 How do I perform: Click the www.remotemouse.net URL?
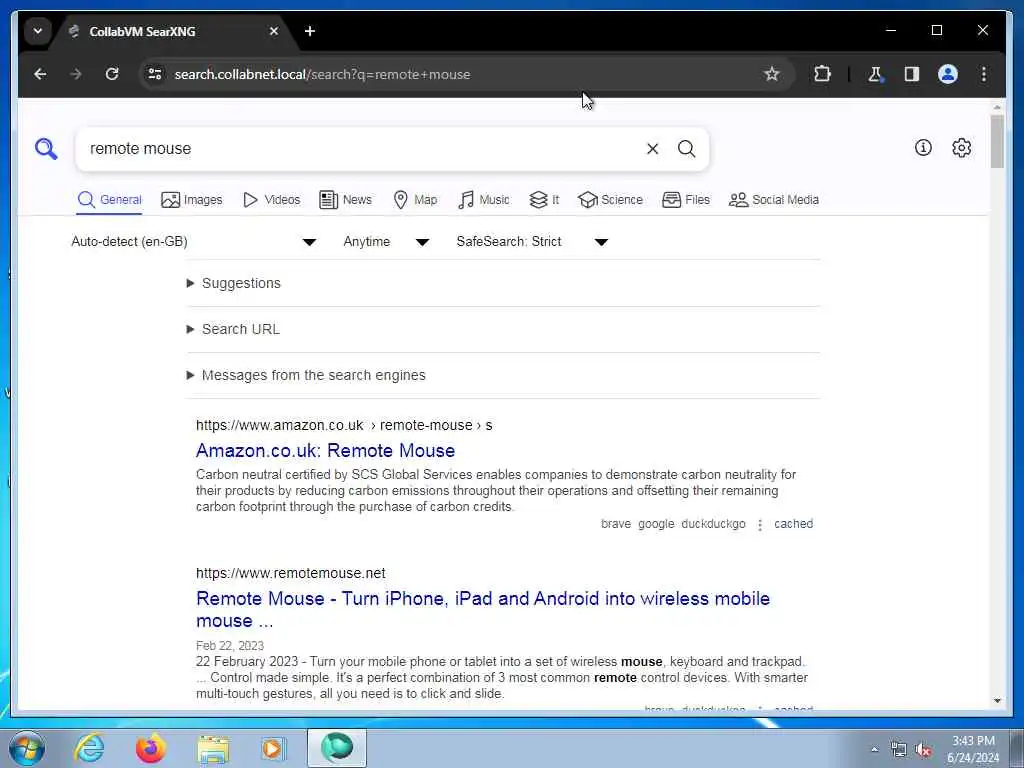(x=291, y=573)
